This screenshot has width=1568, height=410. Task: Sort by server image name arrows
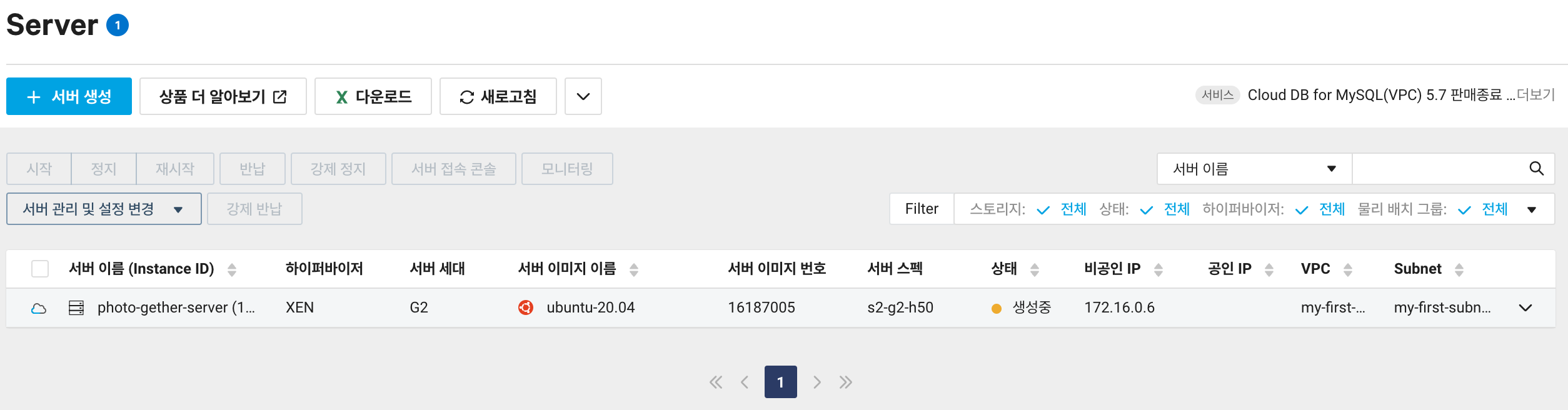click(634, 269)
